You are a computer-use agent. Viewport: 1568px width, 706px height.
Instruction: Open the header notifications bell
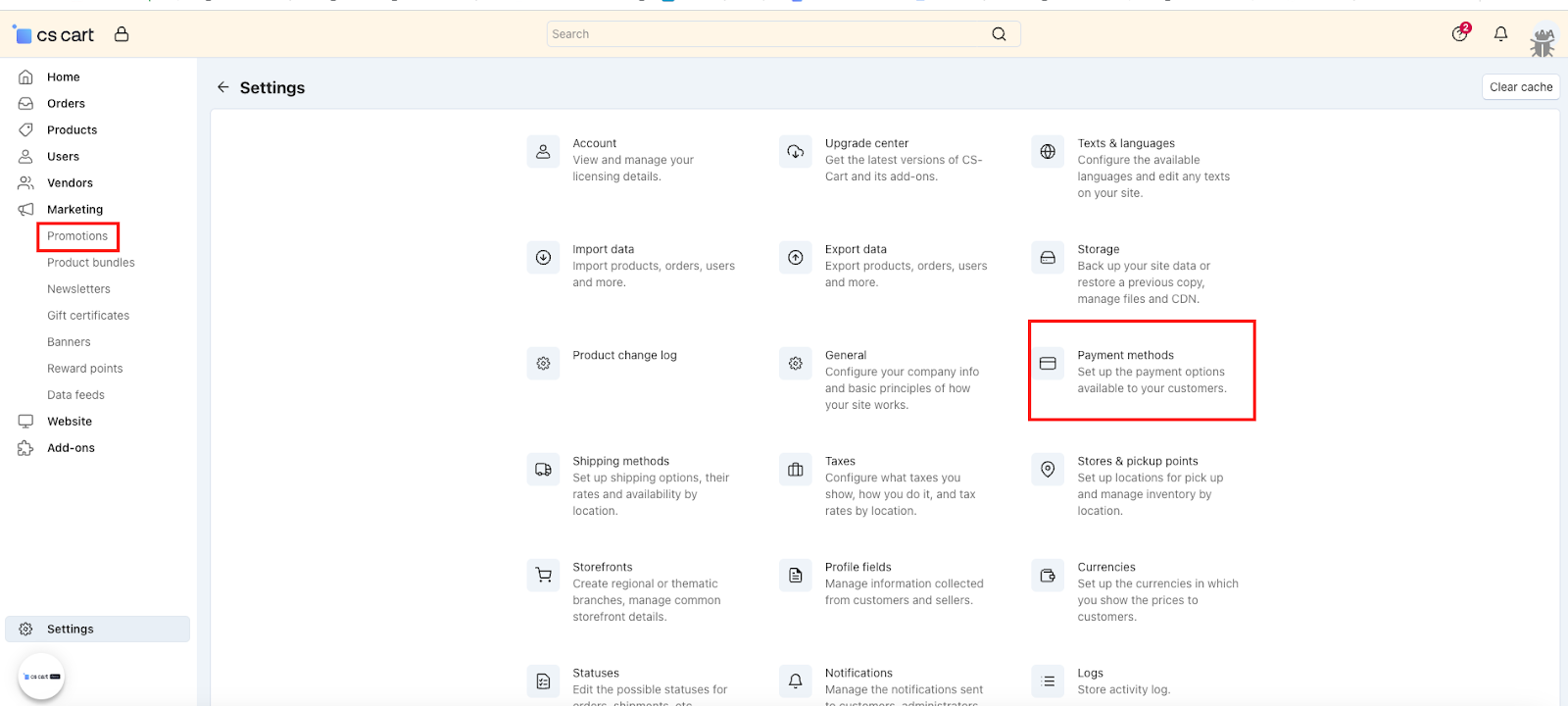tap(1500, 34)
